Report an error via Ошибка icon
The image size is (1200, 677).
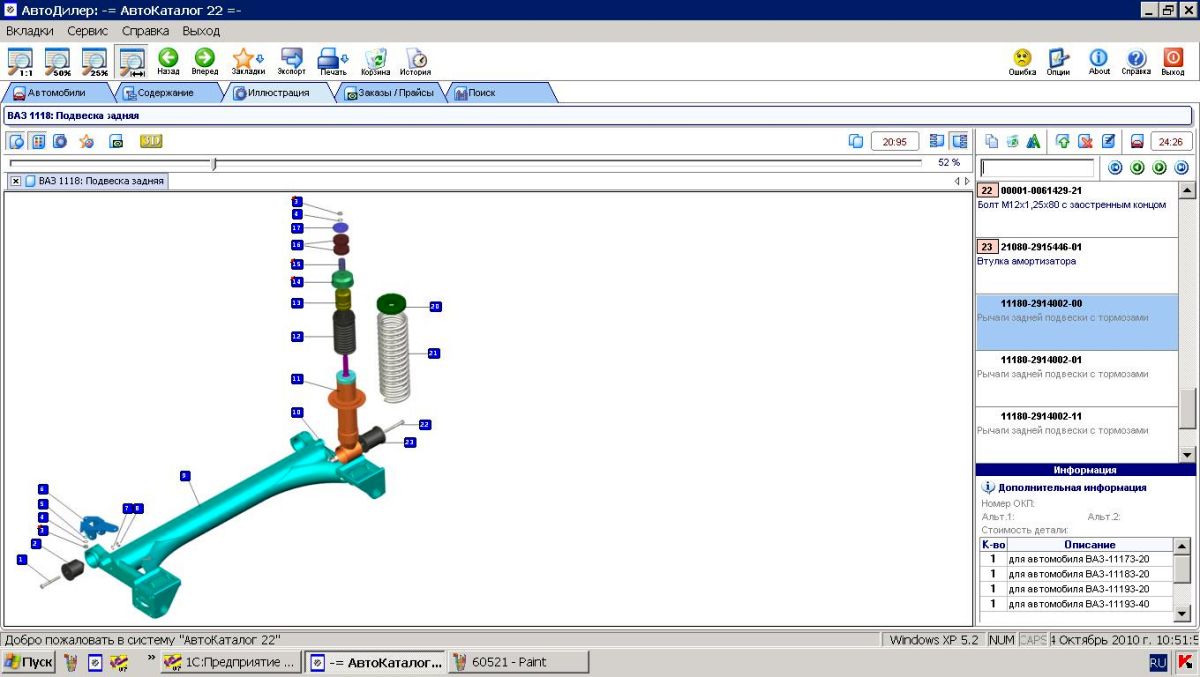point(1022,61)
